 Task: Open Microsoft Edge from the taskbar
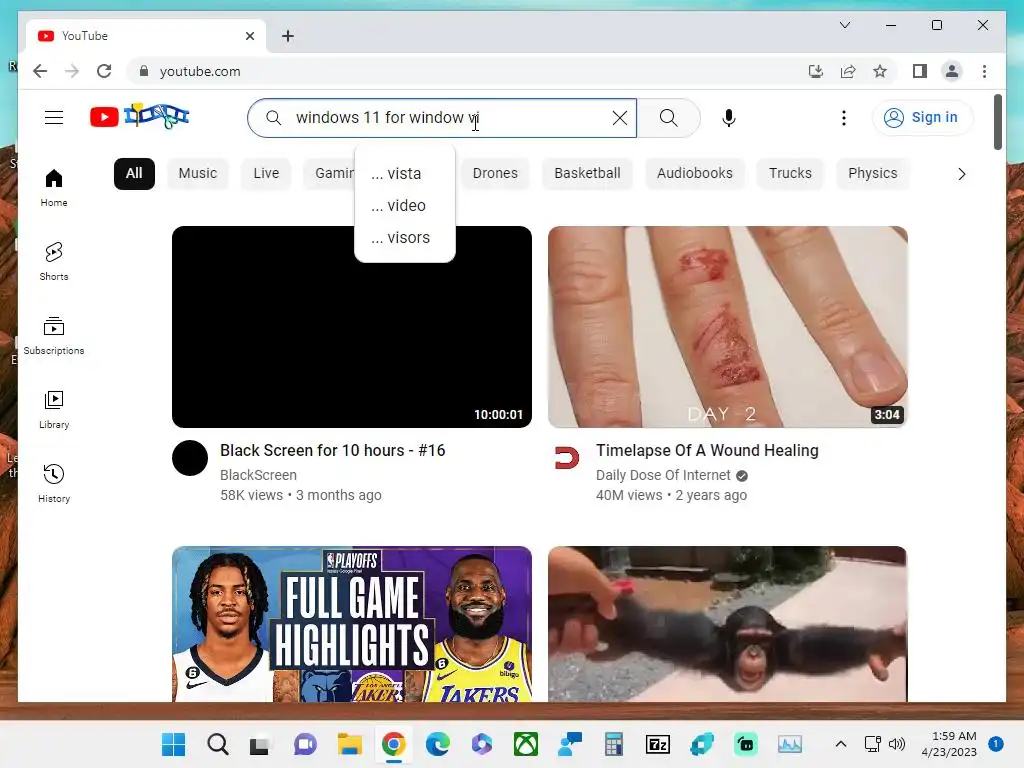[x=438, y=744]
